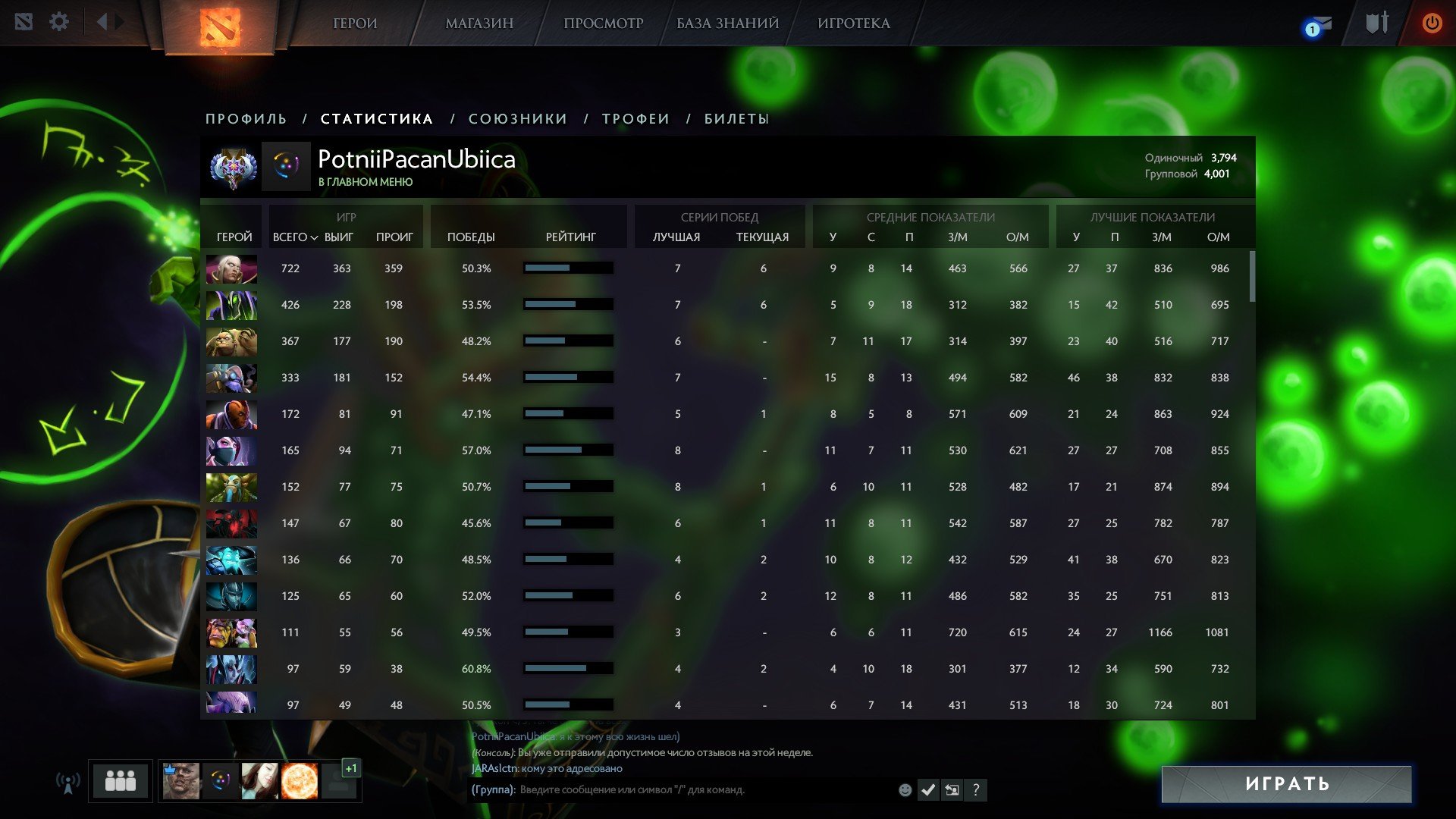The width and height of the screenshot is (1456, 819).
Task: Click the Dota 2 logo home button
Action: pyautogui.click(x=220, y=27)
